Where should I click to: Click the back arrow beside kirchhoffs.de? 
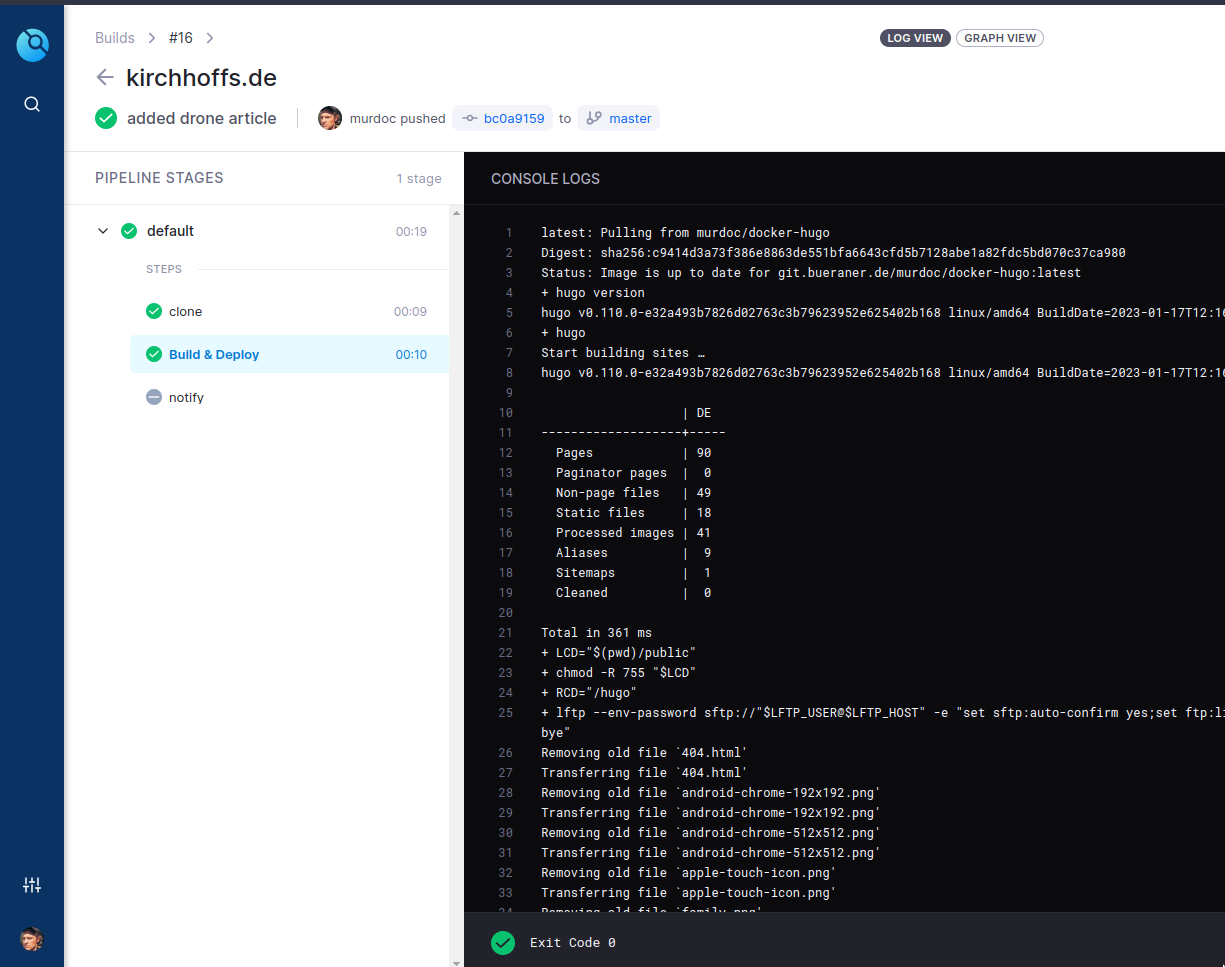105,78
